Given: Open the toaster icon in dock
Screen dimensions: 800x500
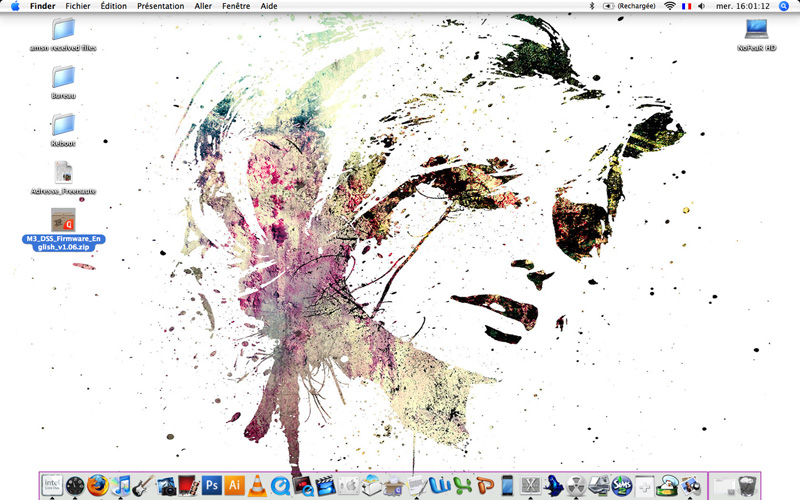Looking at the screenshot, I should coord(371,485).
